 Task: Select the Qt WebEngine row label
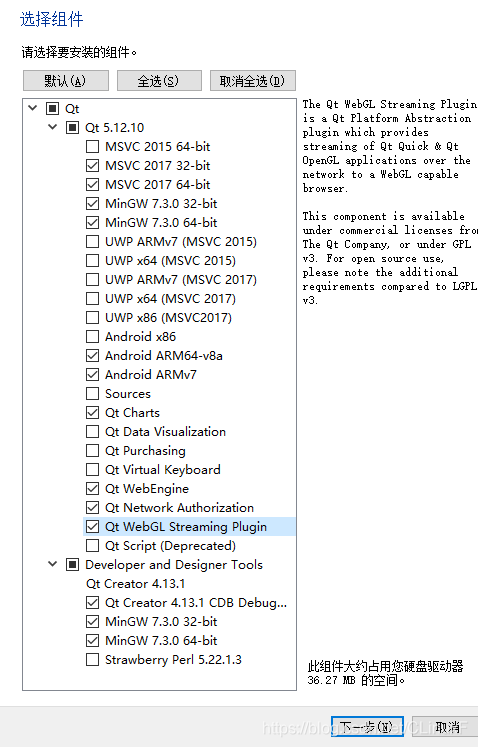147,489
